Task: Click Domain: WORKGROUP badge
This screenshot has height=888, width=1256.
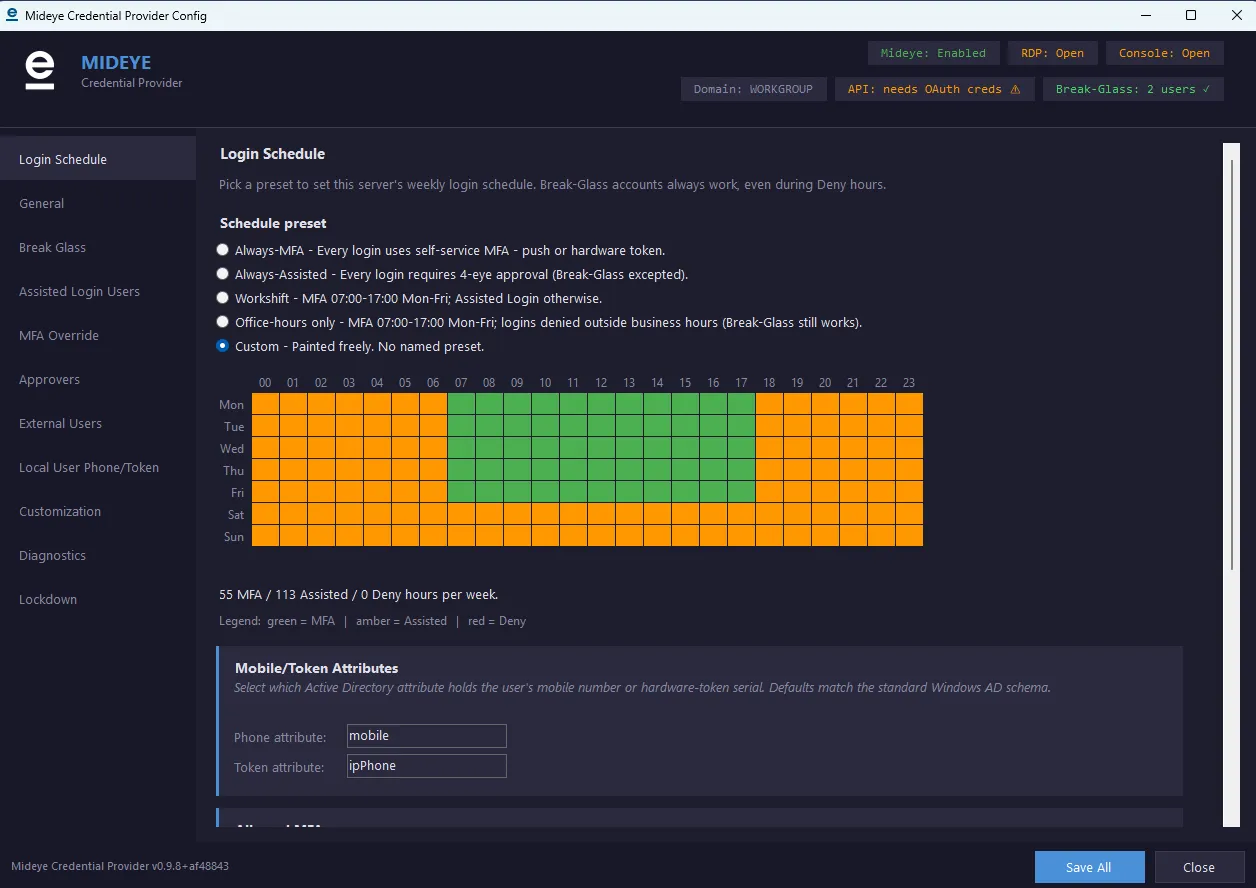Action: click(x=754, y=89)
